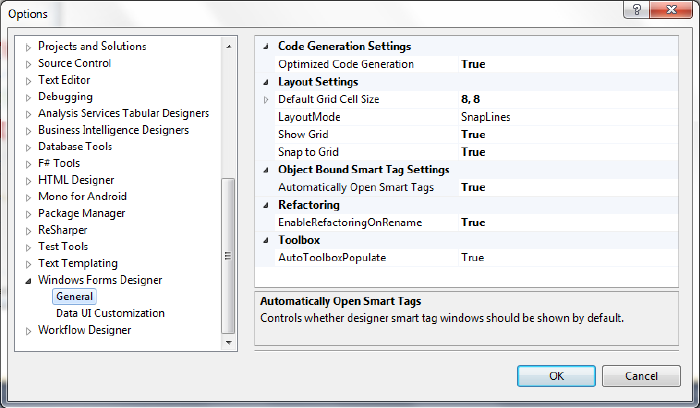Open Data UI Customization page
This screenshot has height=408, width=700.
coord(110,313)
